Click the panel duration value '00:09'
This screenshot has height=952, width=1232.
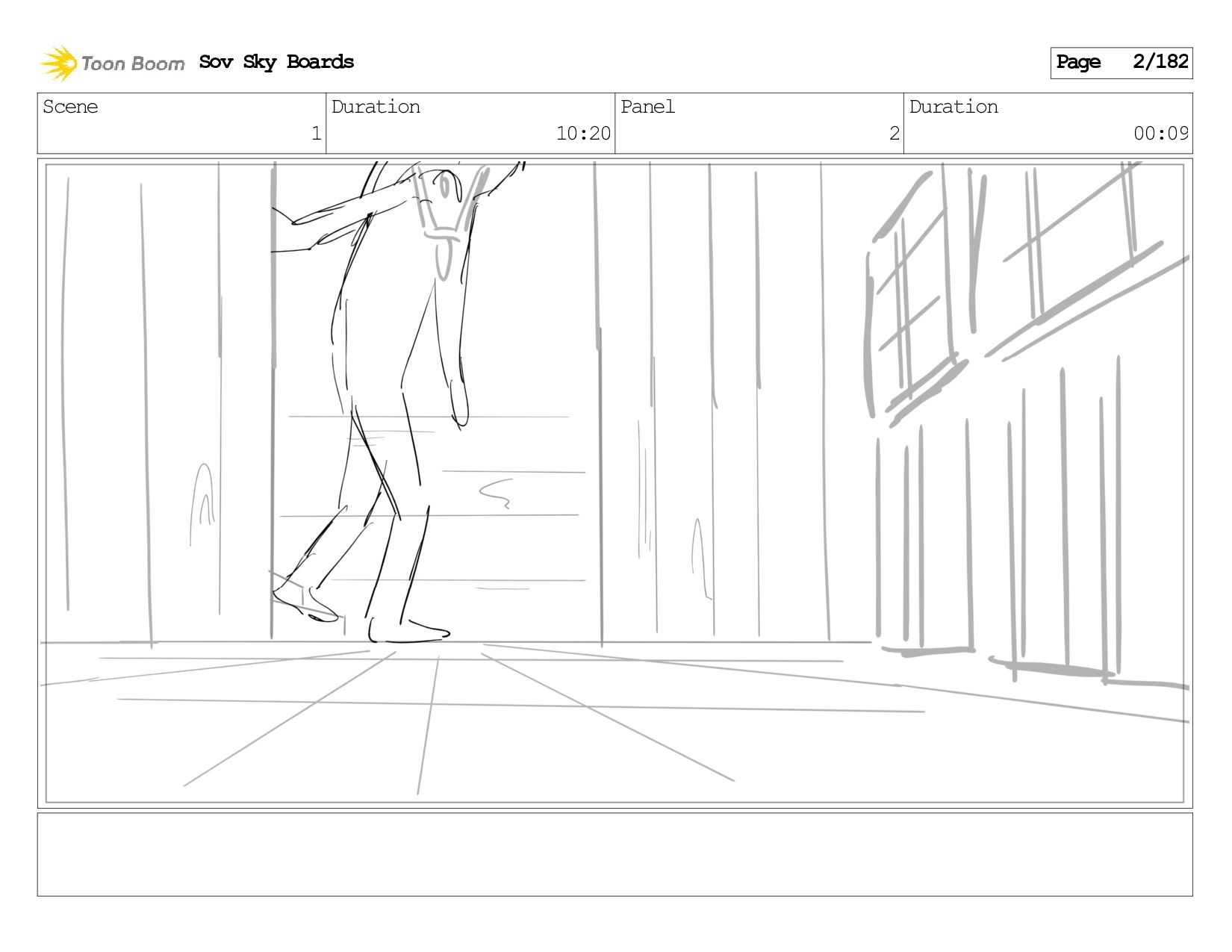[x=1161, y=134]
